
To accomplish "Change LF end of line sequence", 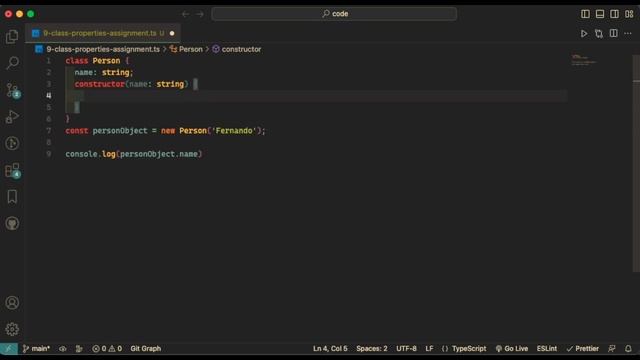I will coord(429,349).
